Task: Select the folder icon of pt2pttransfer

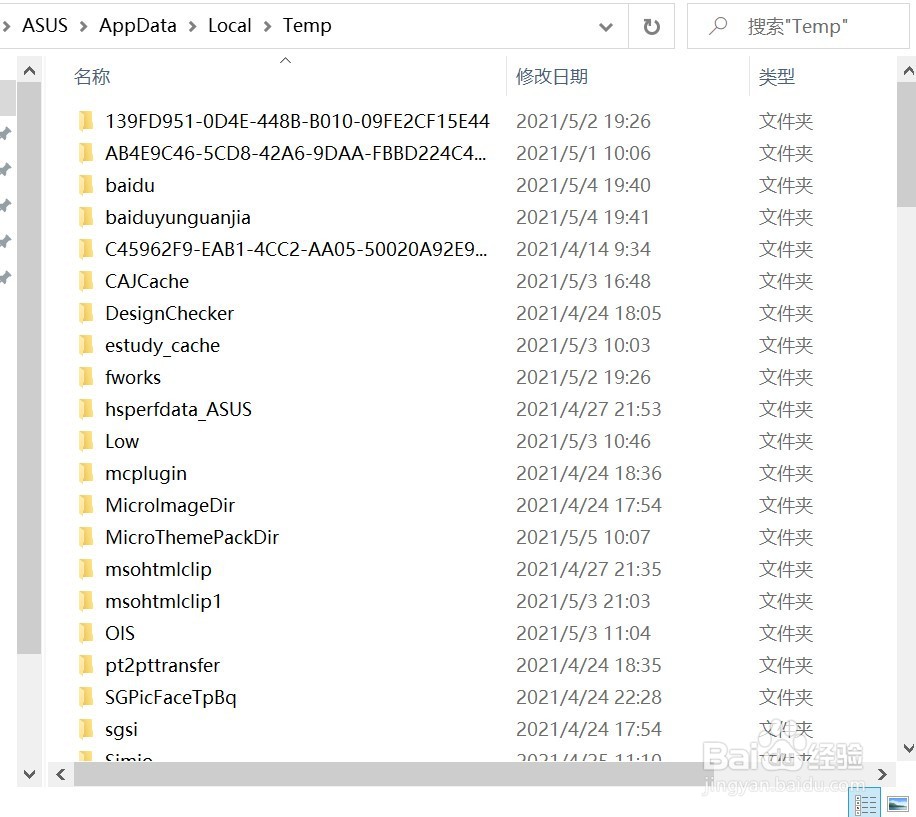Action: [x=86, y=665]
